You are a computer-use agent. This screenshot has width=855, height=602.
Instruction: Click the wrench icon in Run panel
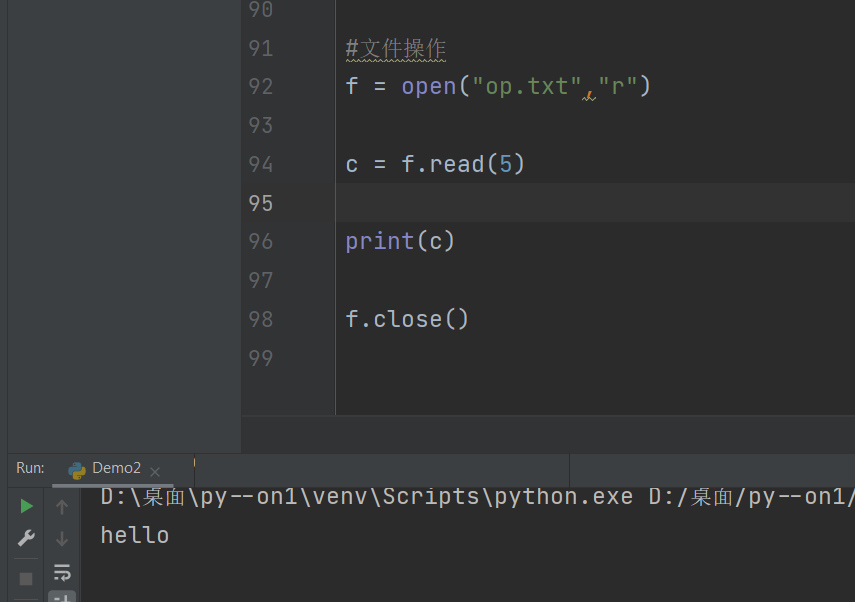coord(26,539)
